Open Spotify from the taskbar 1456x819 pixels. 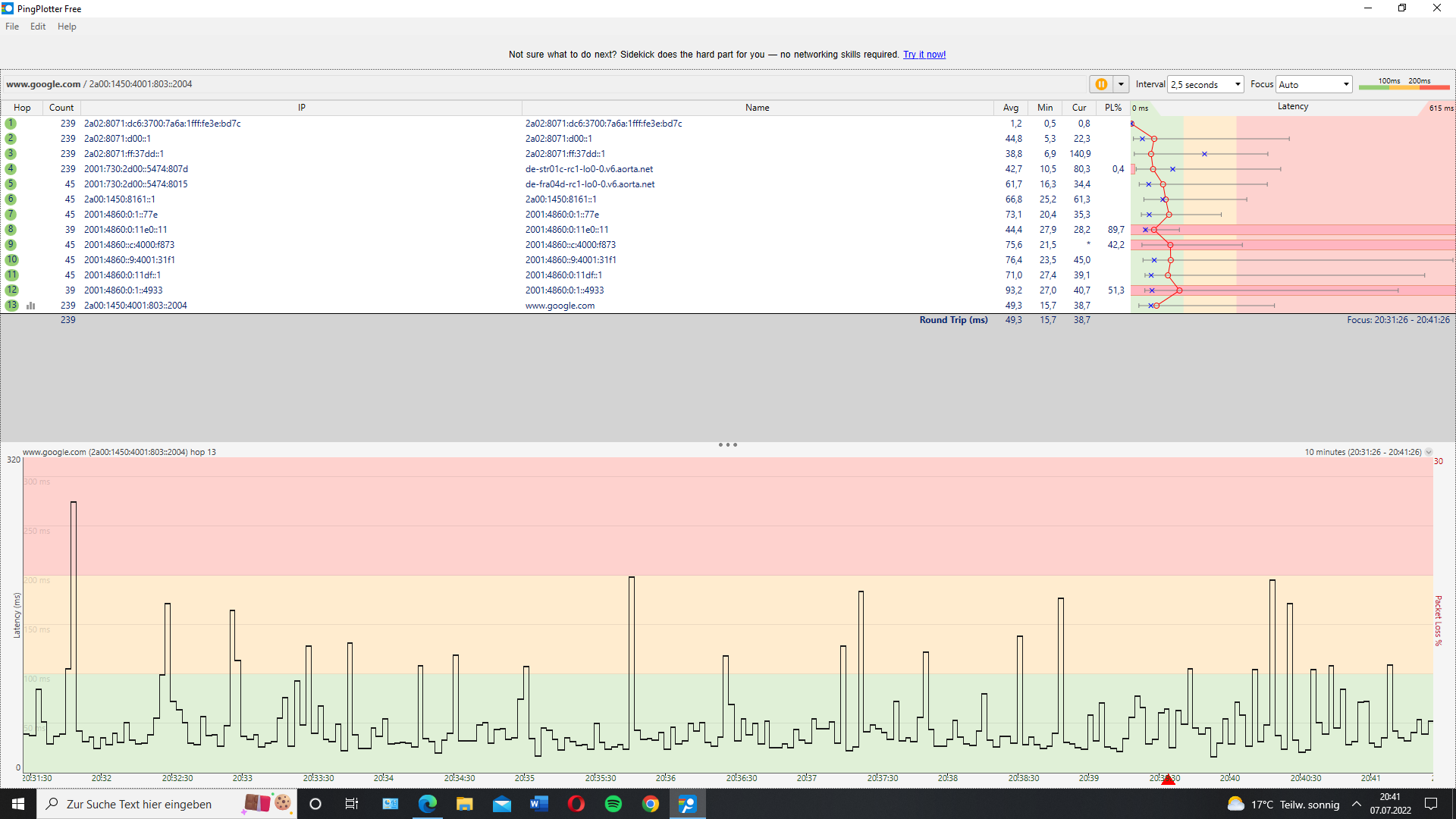[x=613, y=804]
